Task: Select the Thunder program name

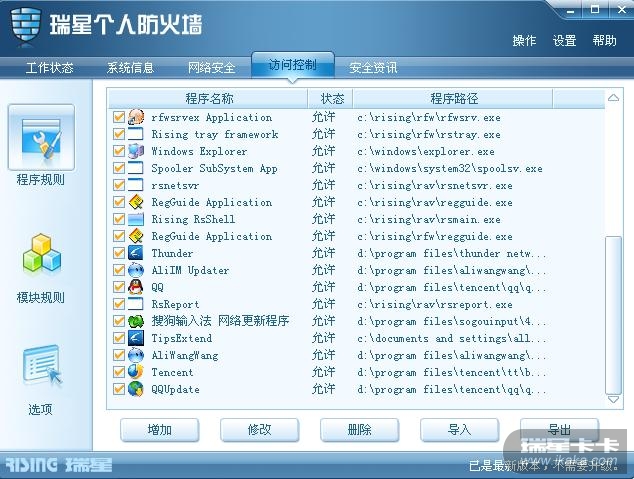Action: pyautogui.click(x=172, y=253)
